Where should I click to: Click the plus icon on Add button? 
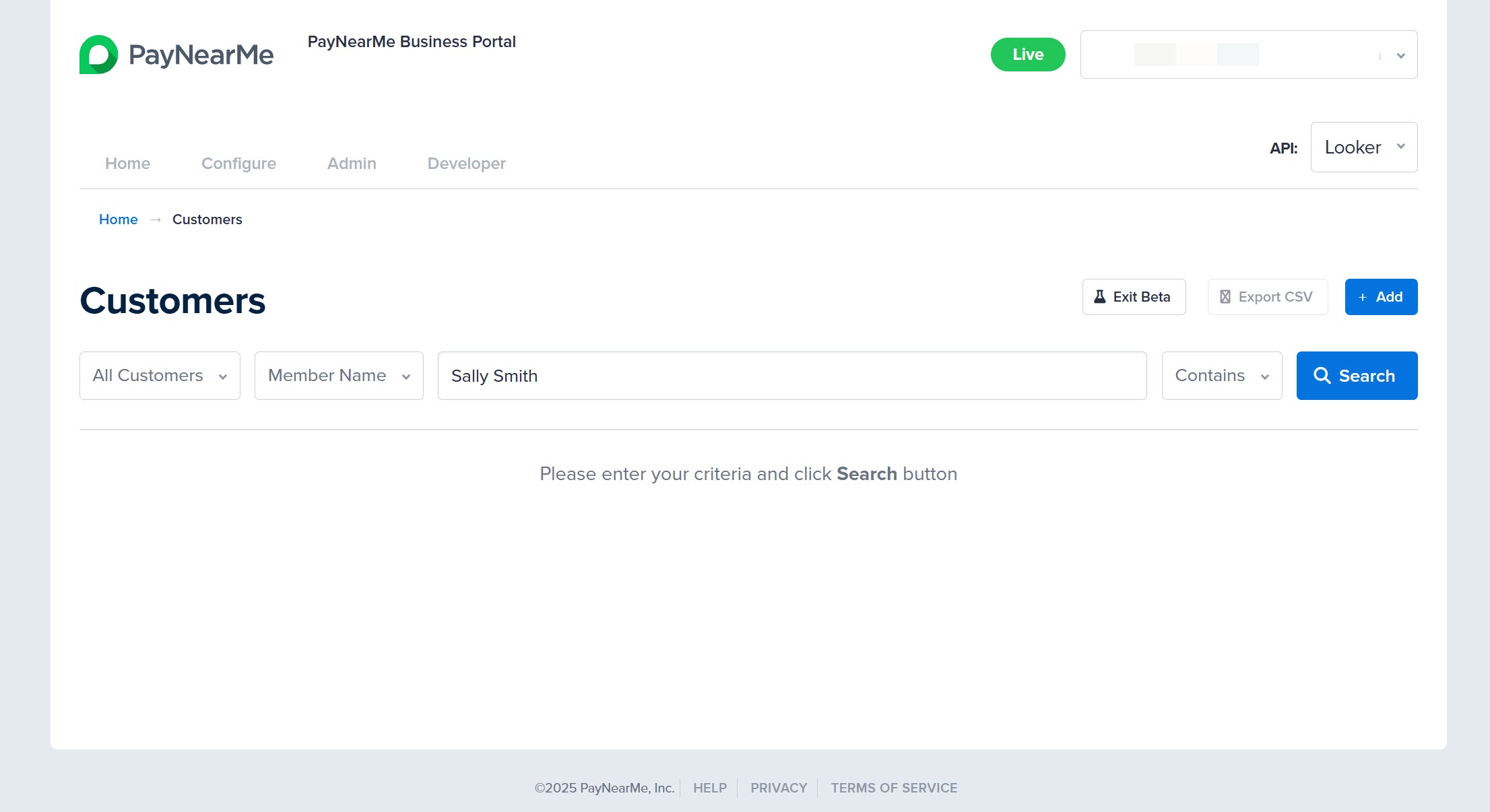1363,298
